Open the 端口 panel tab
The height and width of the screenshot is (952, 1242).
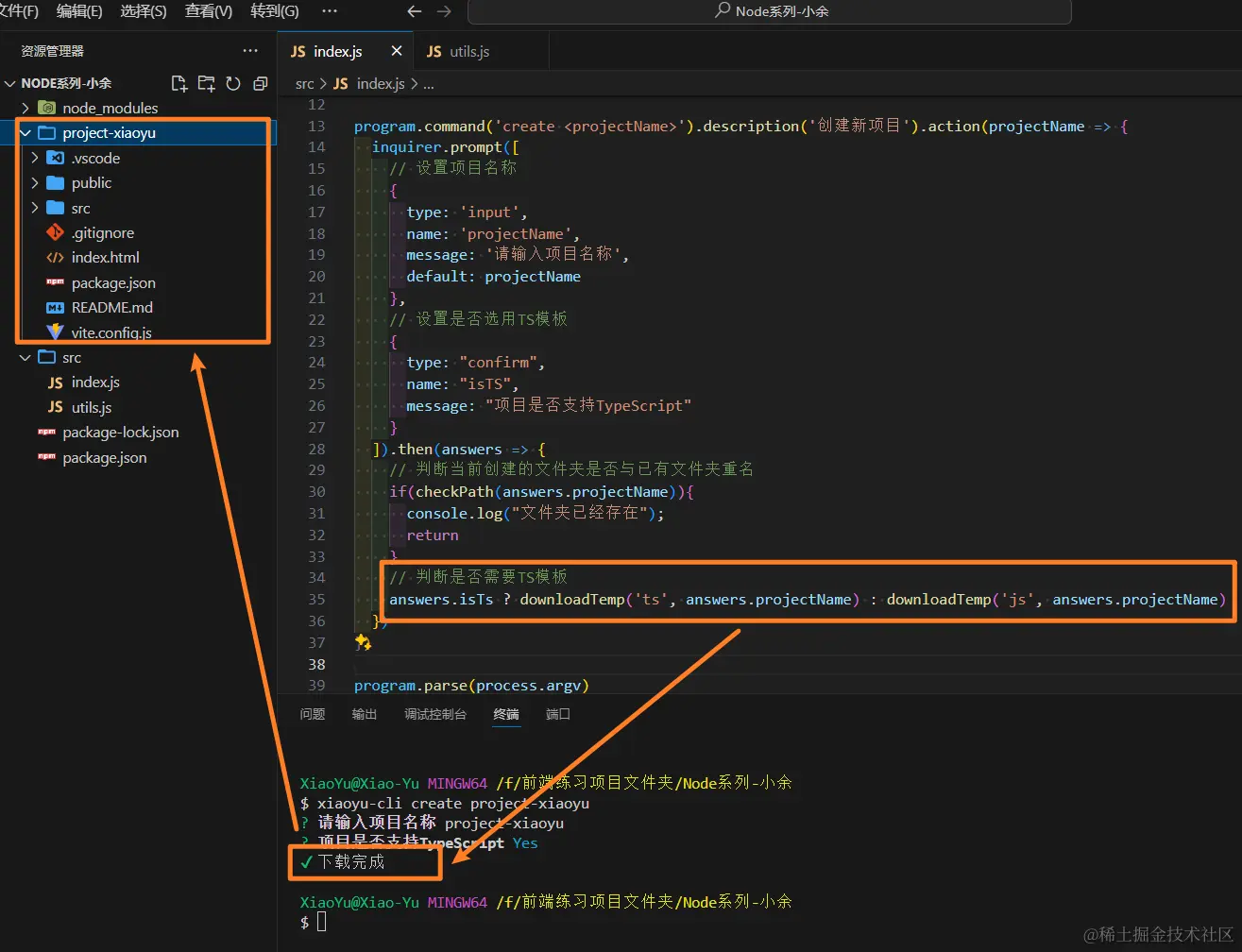558,714
